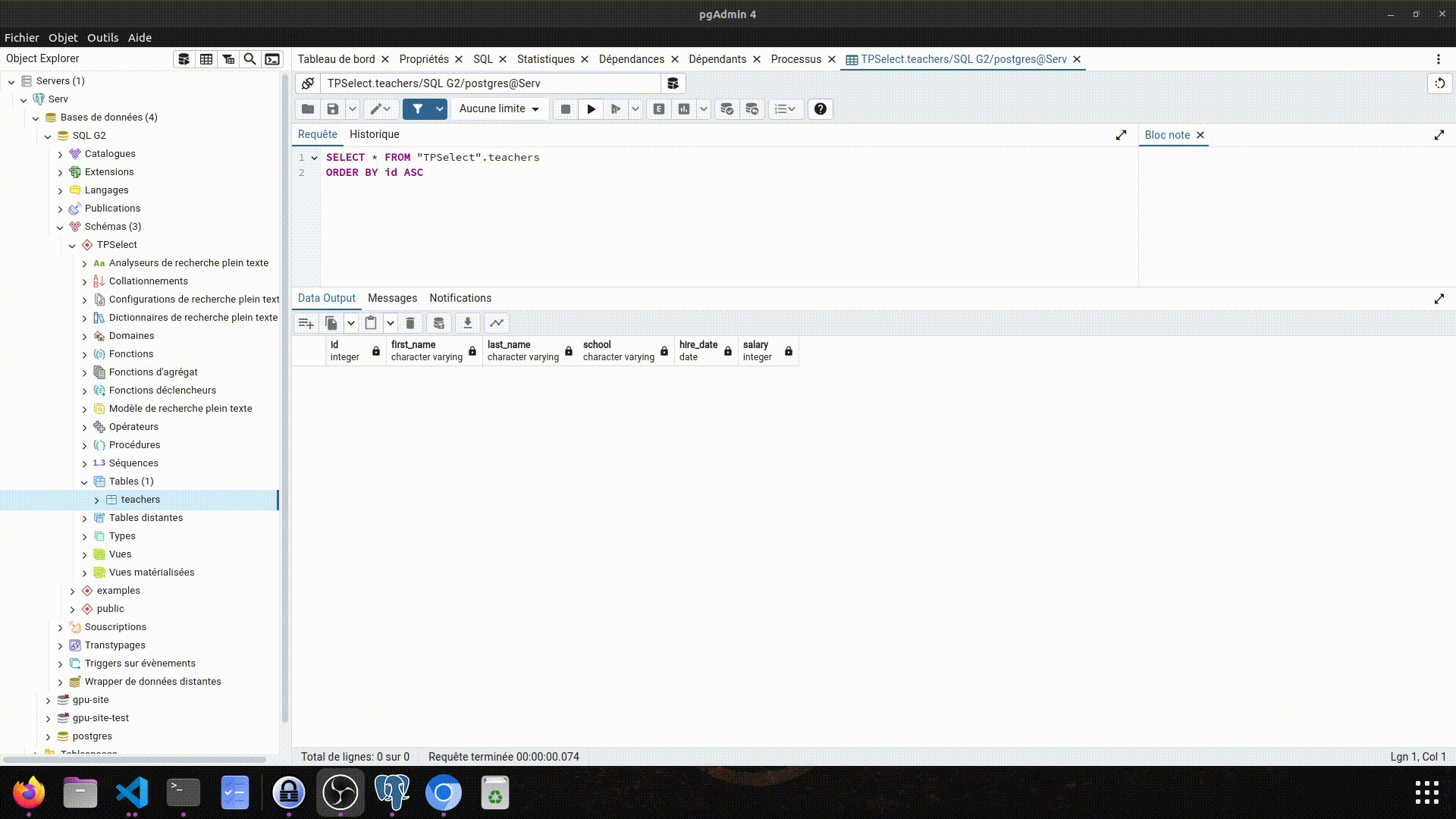Open new query tool for connection
Screen dimensions: 1456x819
673,83
